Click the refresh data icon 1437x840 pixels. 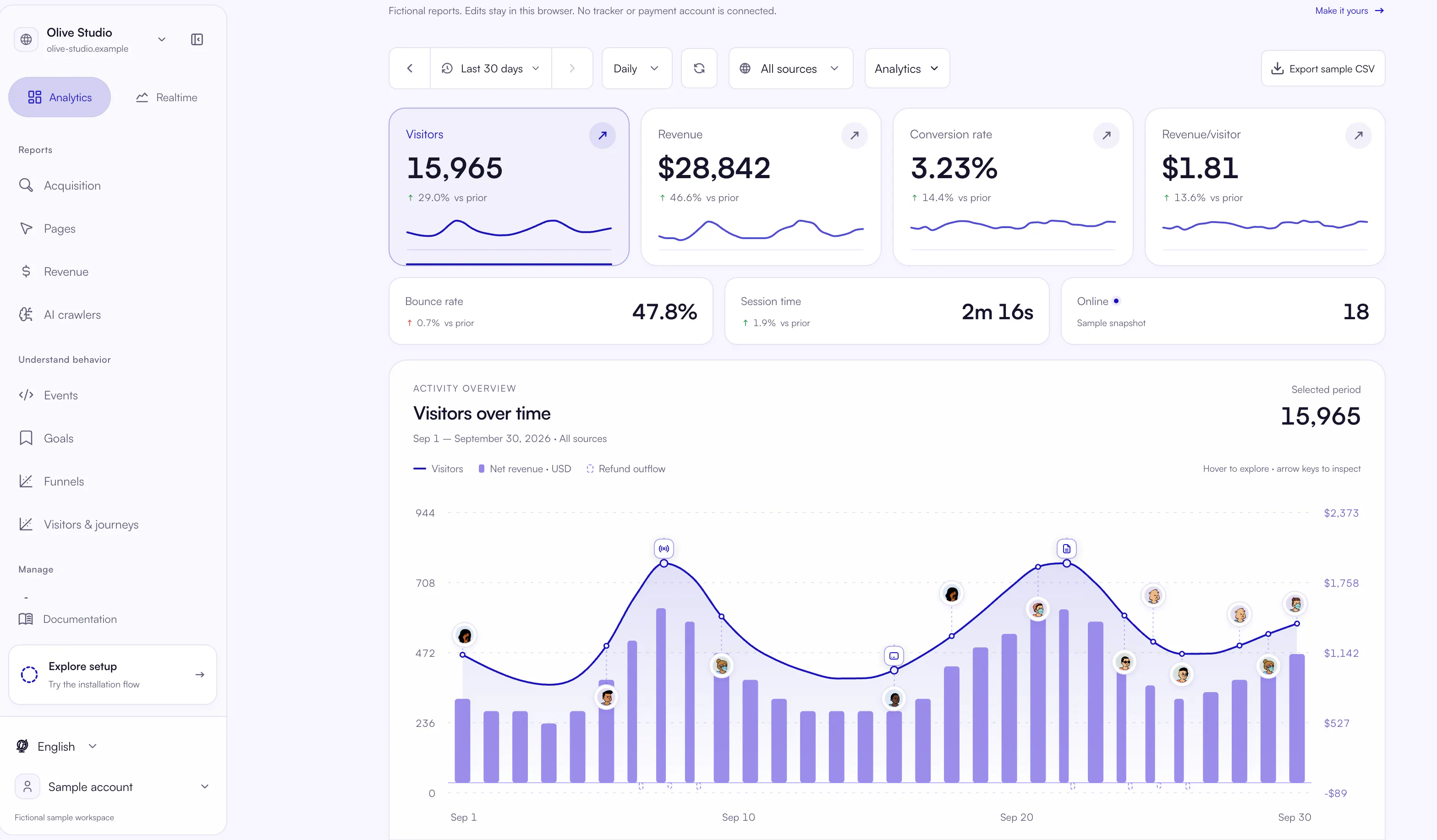click(x=699, y=68)
